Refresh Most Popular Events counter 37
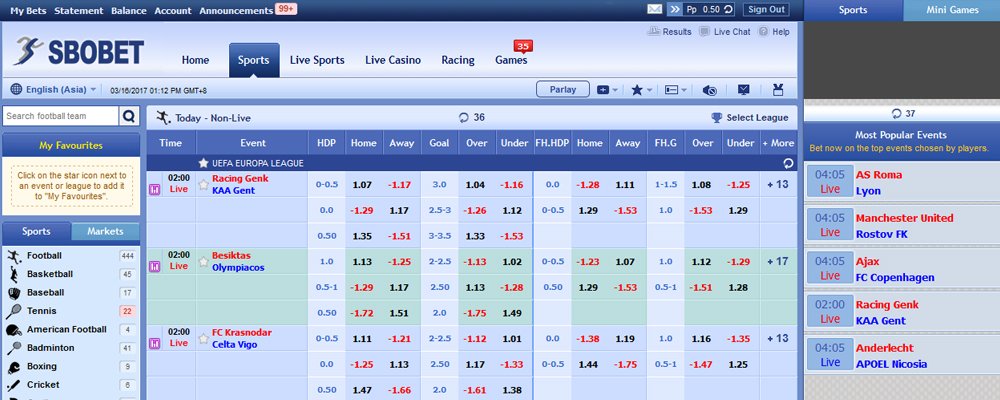 pyautogui.click(x=897, y=114)
